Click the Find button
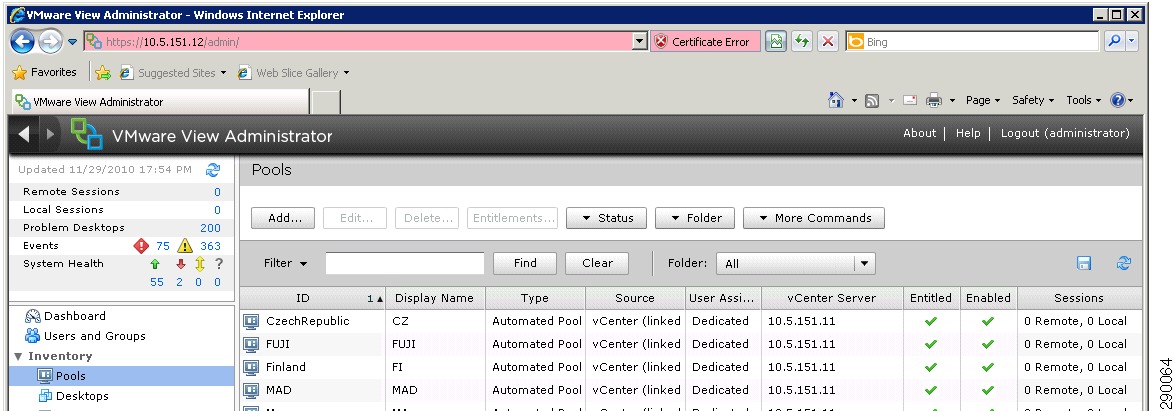This screenshot has height=411, width=1173. tap(525, 263)
